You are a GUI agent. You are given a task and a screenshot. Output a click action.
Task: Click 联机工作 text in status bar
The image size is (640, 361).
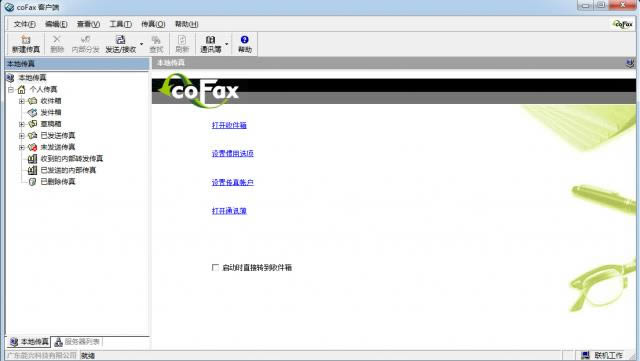click(609, 355)
